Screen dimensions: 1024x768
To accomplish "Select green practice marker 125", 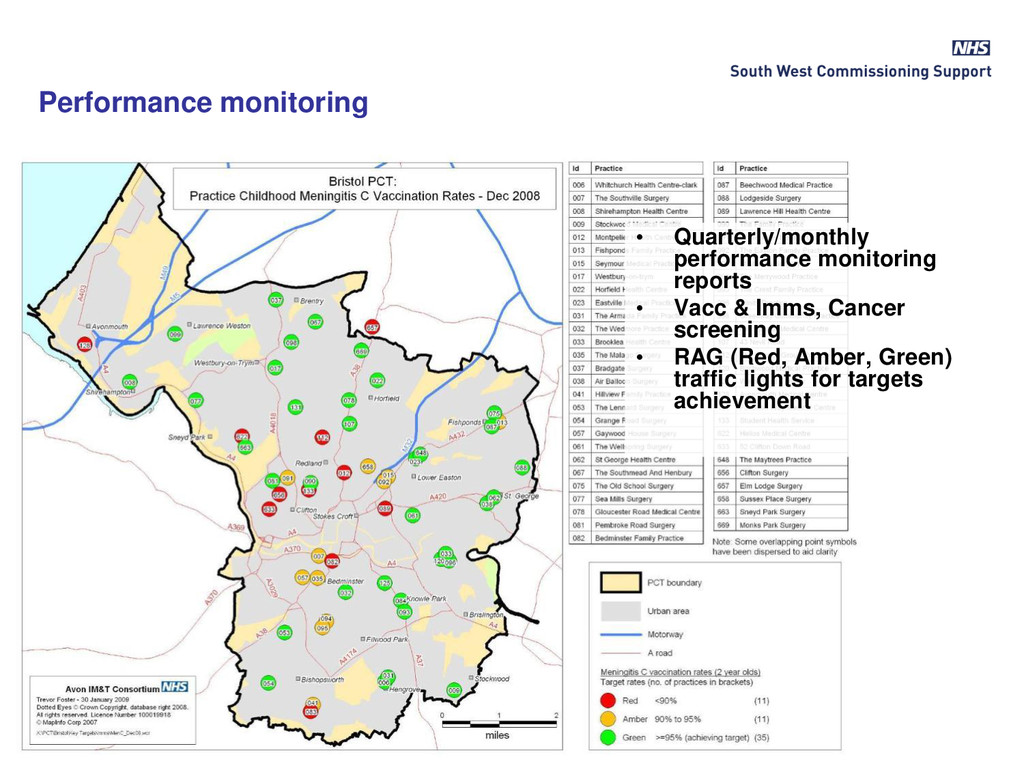I will [x=385, y=583].
